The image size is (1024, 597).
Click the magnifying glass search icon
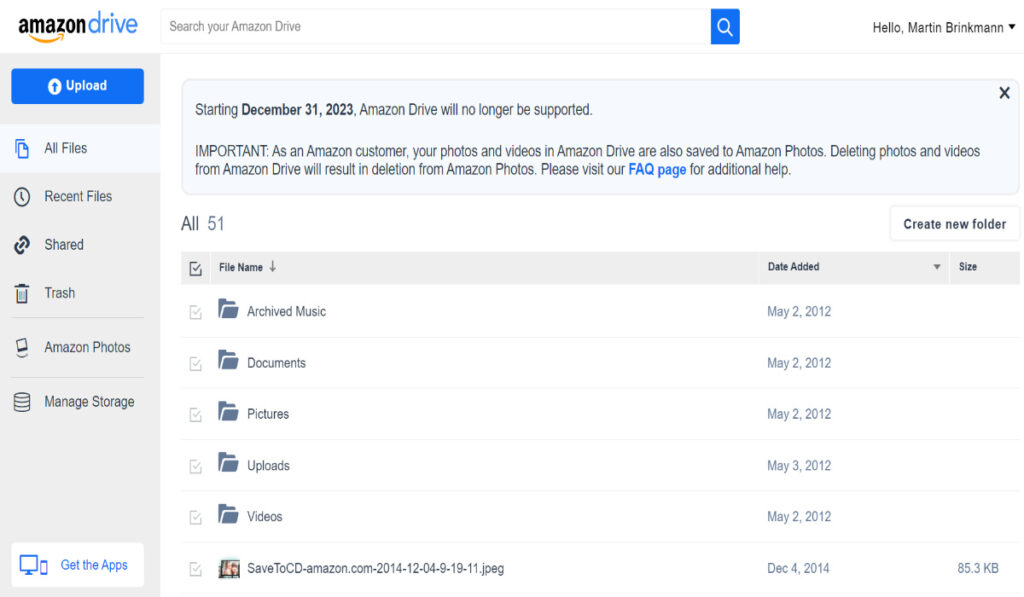[725, 27]
